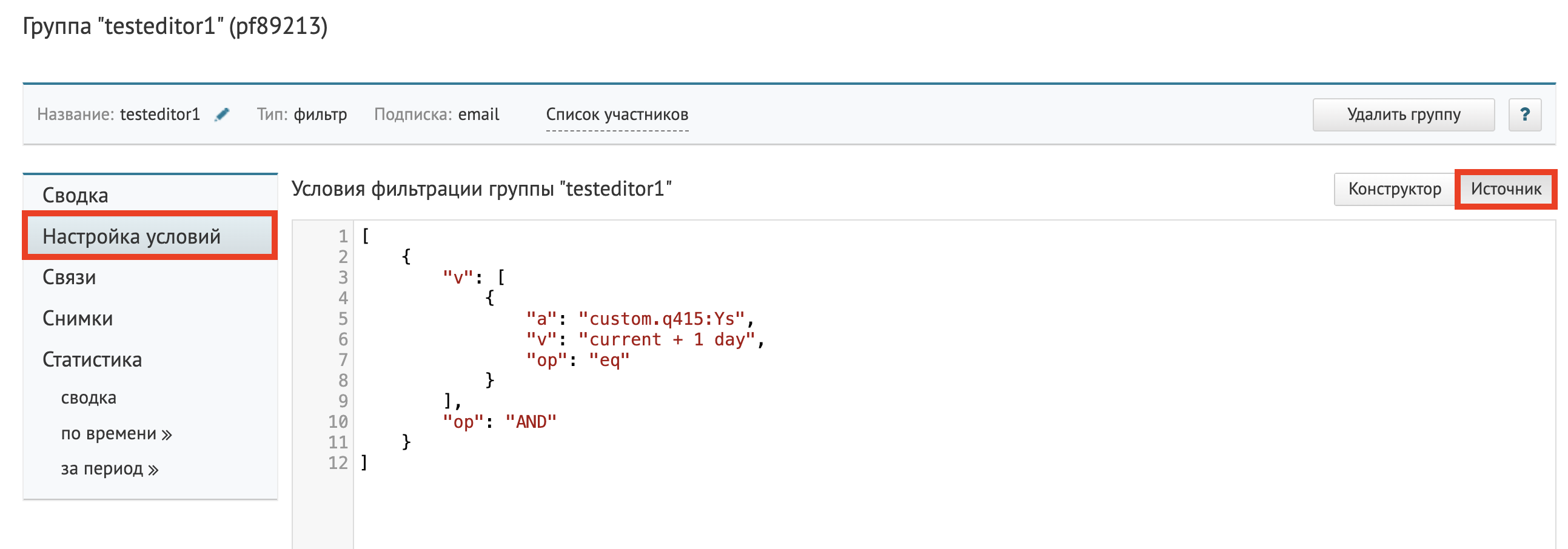This screenshot has width=1568, height=549.
Task: Switch to the Источник source view
Action: click(x=1506, y=189)
